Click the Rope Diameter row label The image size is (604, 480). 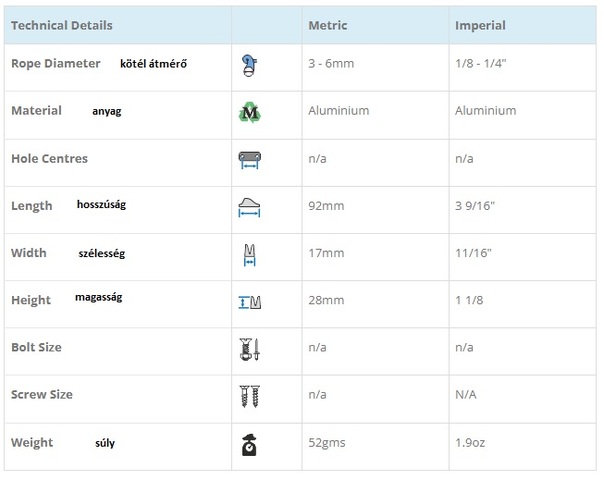tap(56, 63)
